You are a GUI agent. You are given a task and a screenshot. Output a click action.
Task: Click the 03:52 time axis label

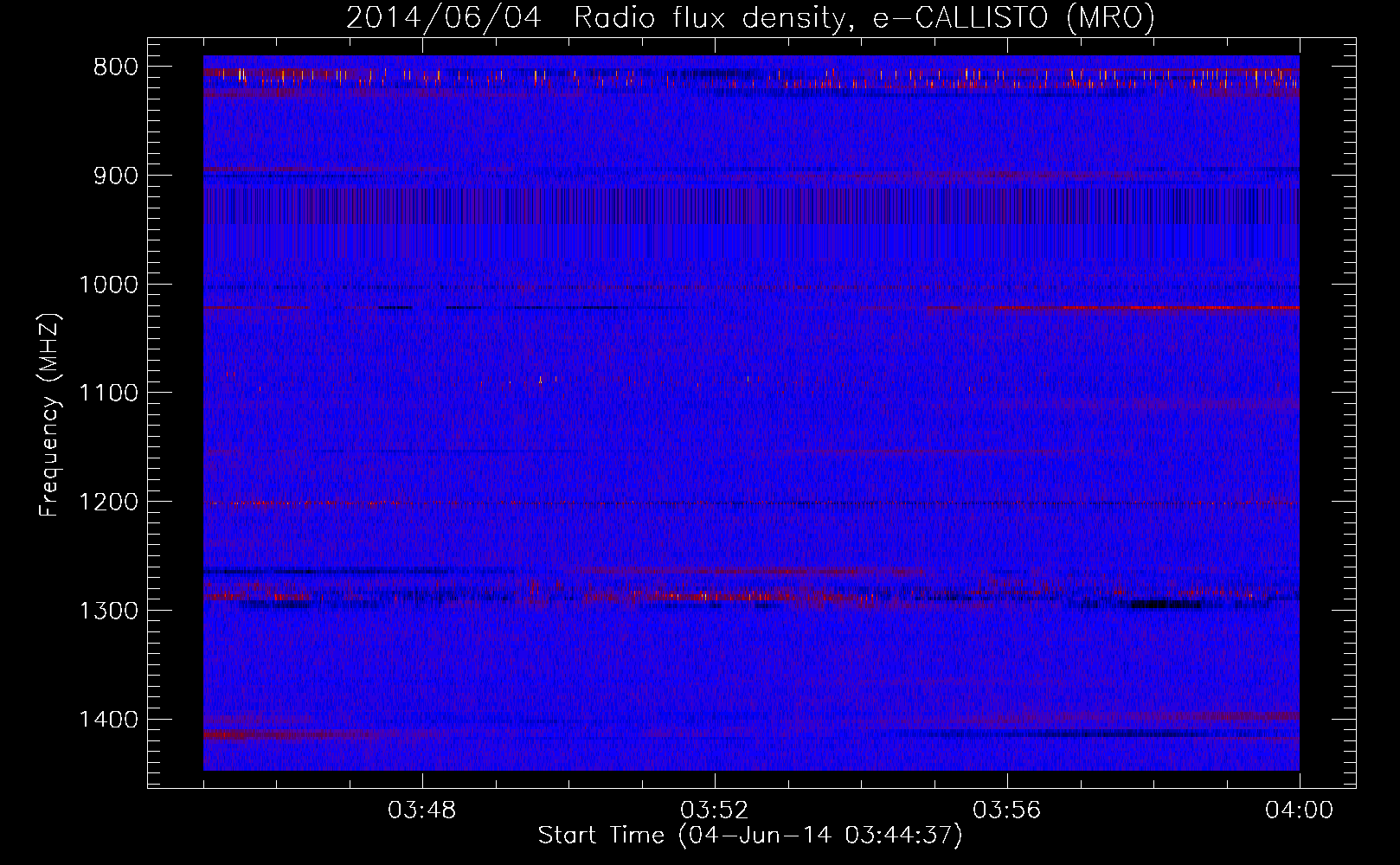tap(715, 811)
